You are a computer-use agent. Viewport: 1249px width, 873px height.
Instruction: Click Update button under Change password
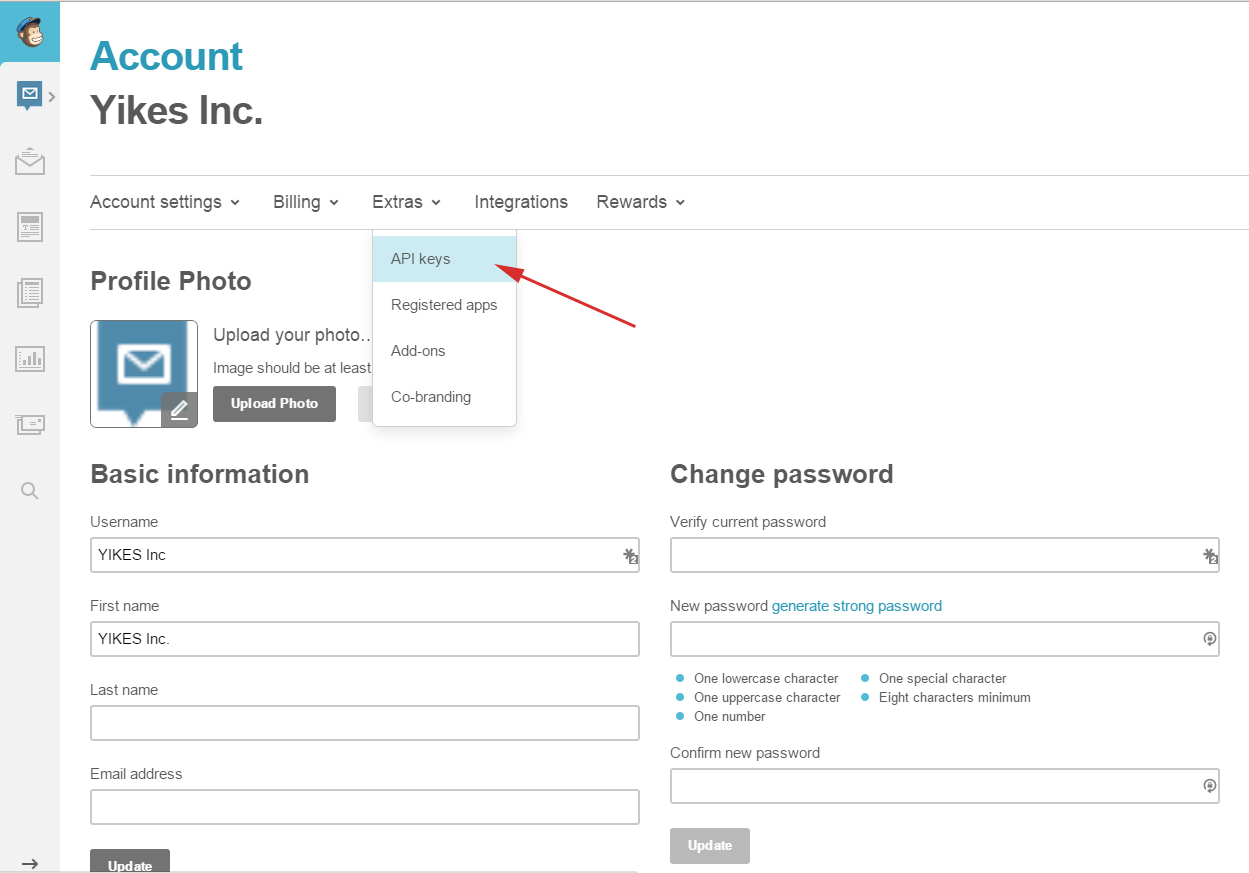[x=710, y=846]
